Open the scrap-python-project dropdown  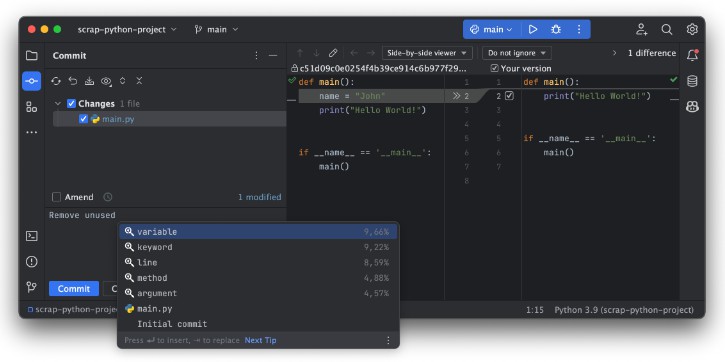pos(127,30)
